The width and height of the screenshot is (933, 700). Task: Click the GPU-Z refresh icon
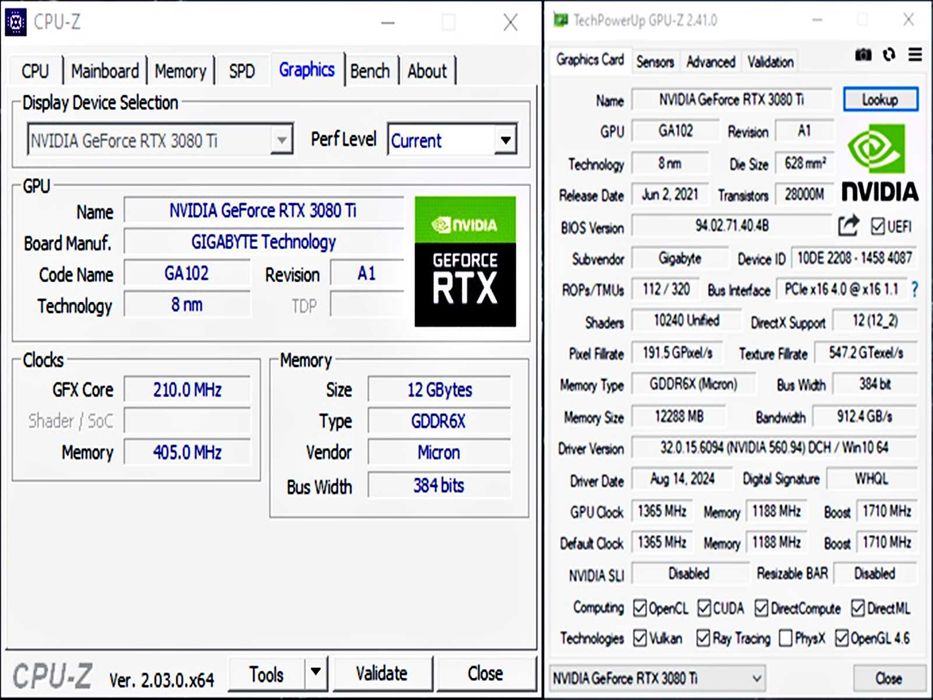(x=889, y=55)
